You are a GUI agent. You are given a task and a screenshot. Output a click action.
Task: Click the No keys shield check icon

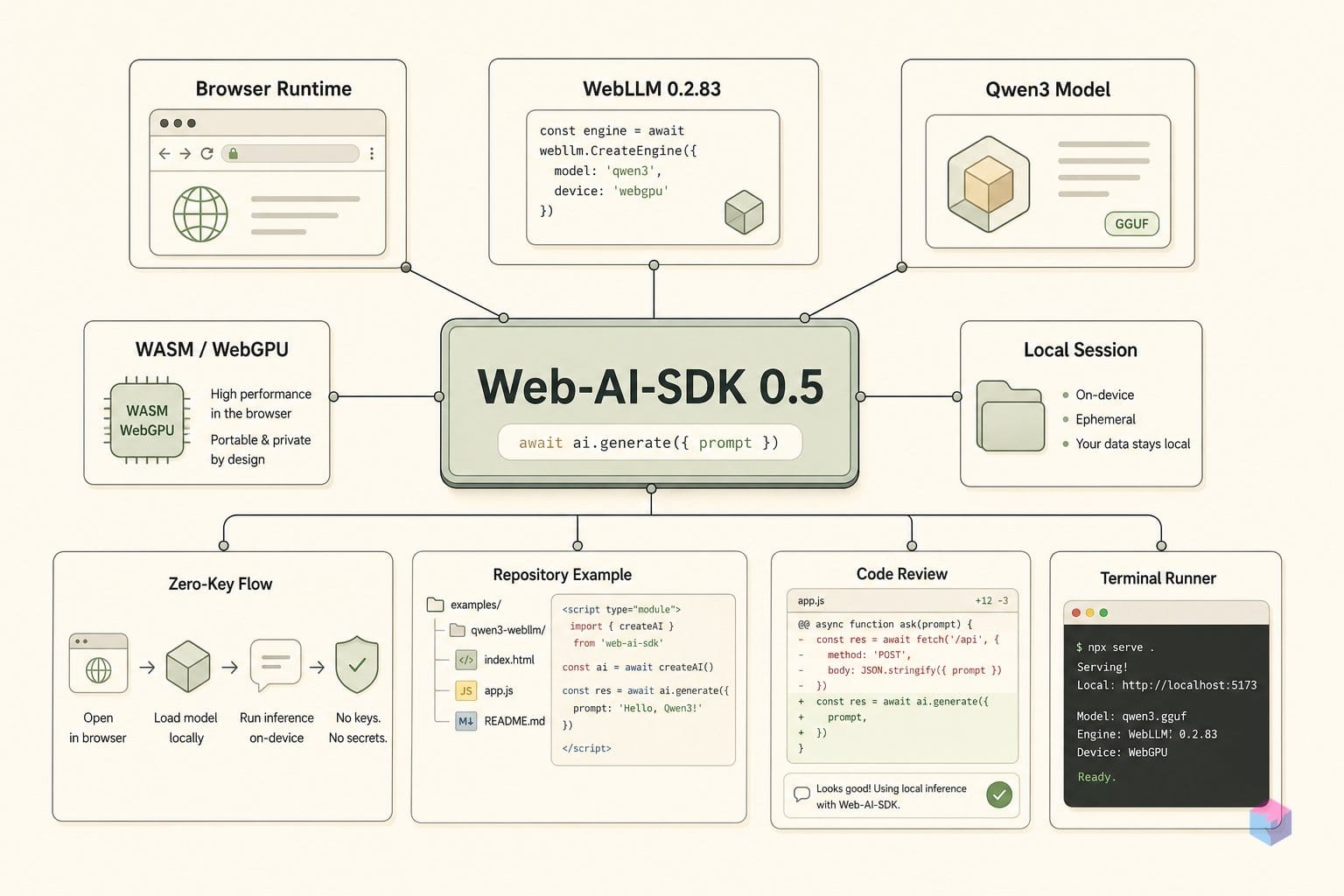pos(357,665)
